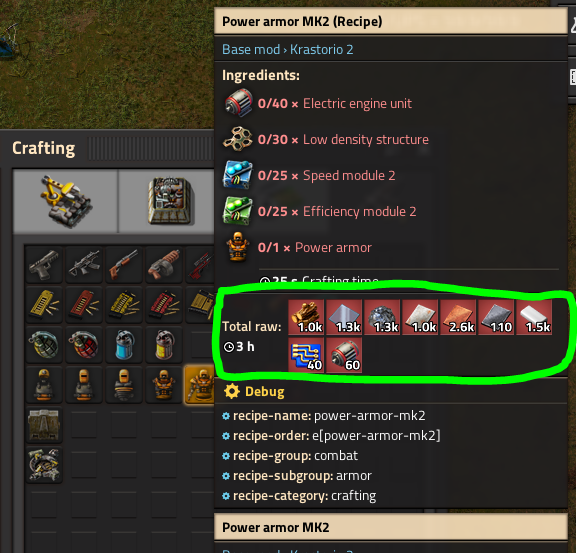Select the red piercing rounds magazine recipe
The width and height of the screenshot is (577, 553).
coord(84,304)
